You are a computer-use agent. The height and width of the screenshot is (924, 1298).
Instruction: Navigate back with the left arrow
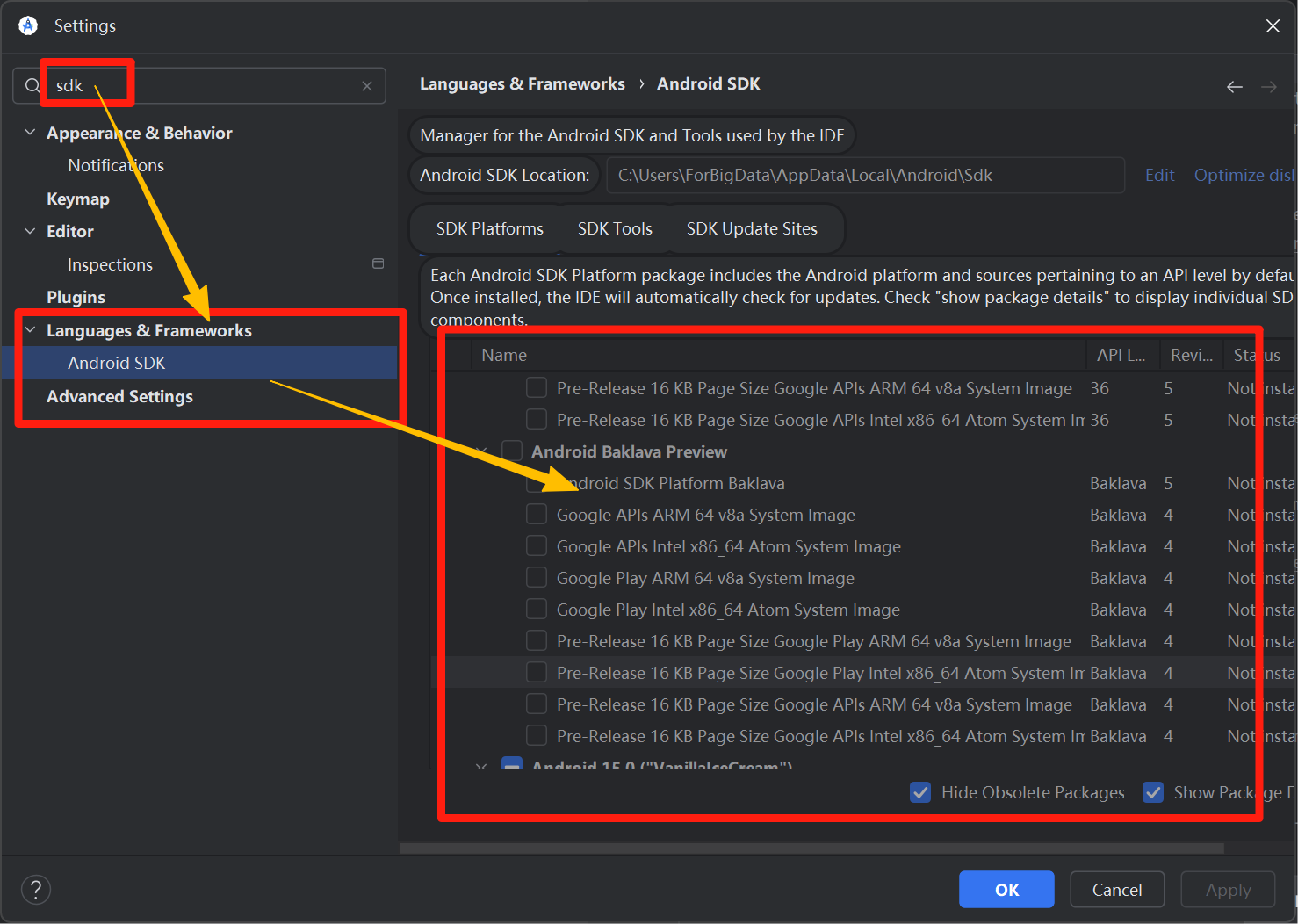(1234, 86)
